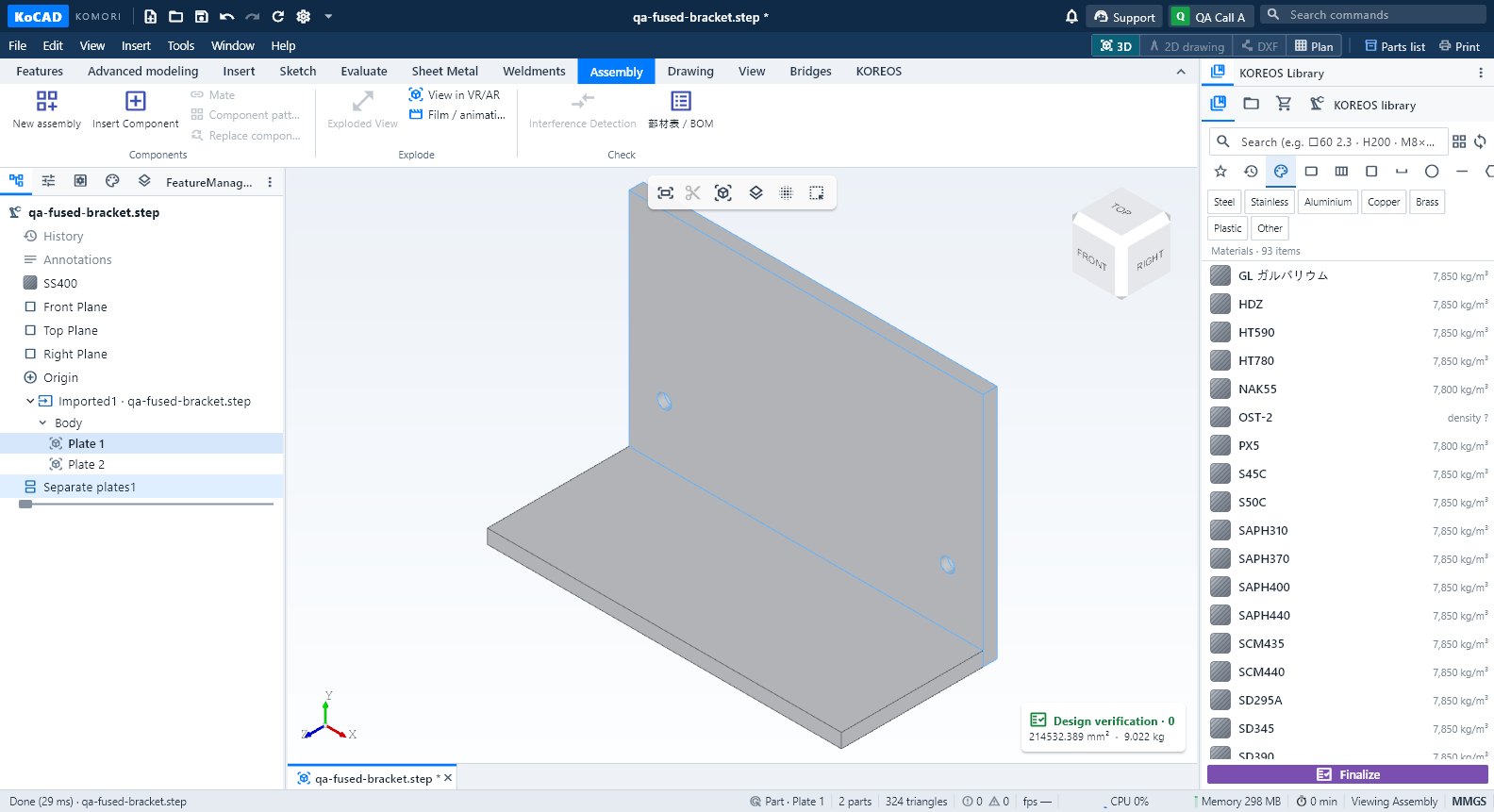Toggle the Aluminium material filter

pos(1328,202)
